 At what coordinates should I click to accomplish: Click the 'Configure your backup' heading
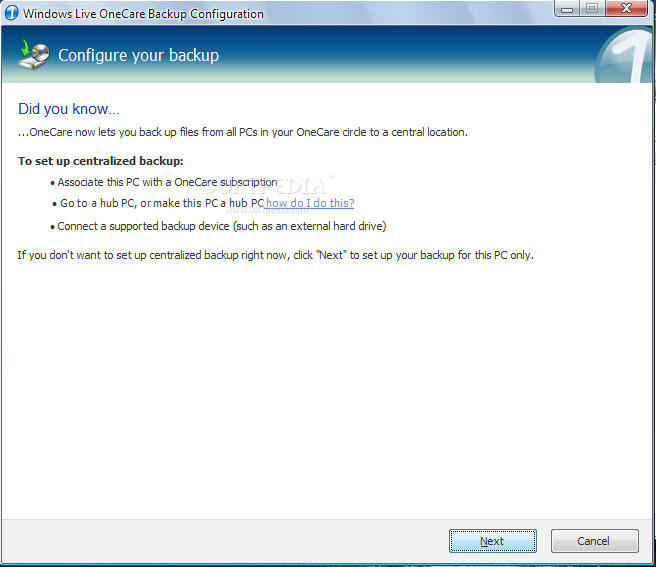pos(138,55)
